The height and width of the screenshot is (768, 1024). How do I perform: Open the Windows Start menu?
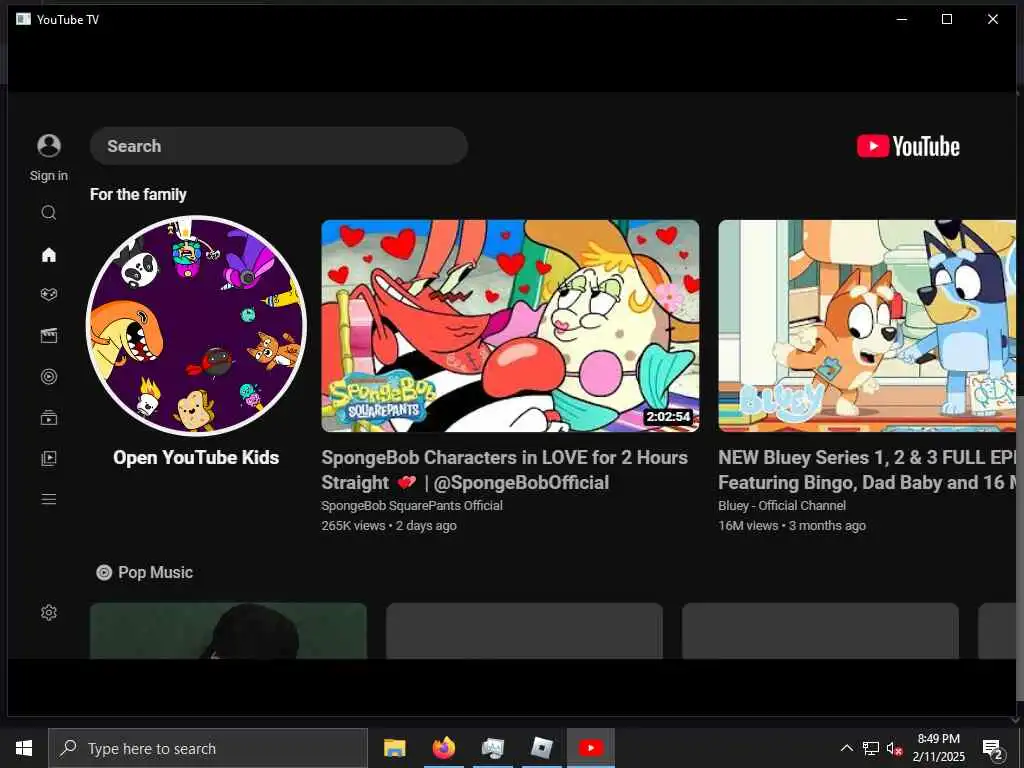click(x=24, y=748)
